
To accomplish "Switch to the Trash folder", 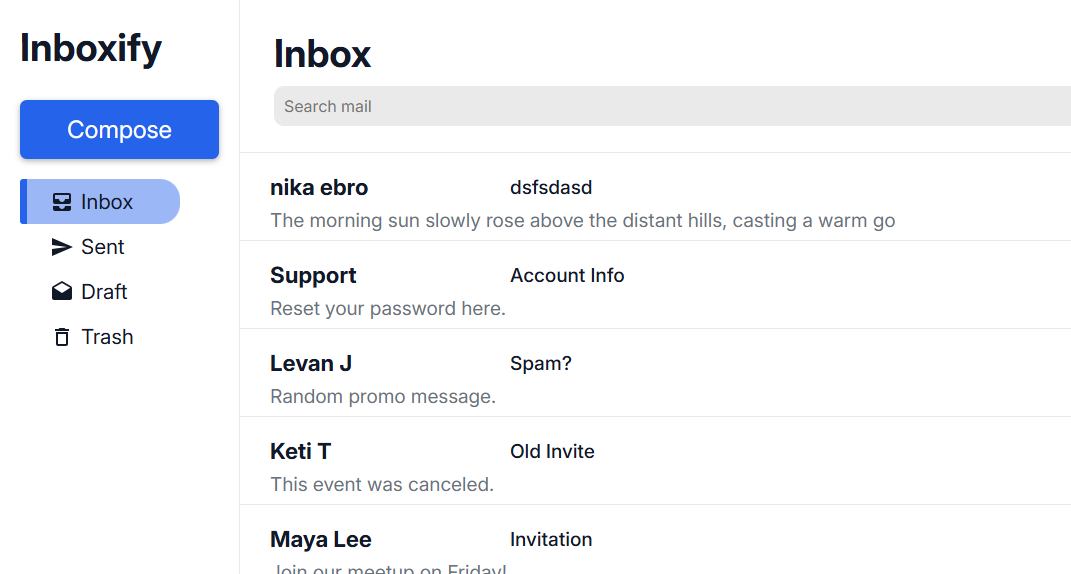I will 107,337.
